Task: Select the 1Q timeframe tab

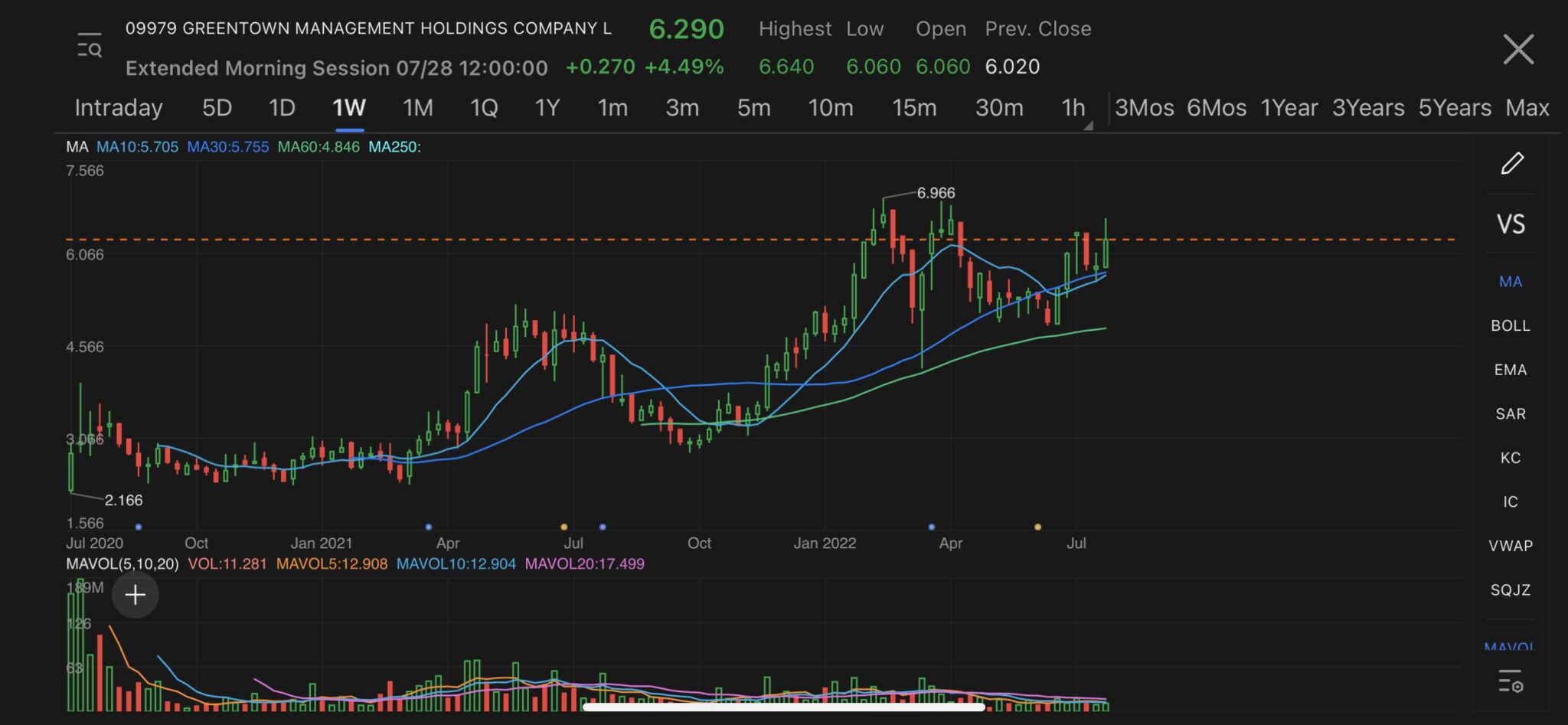Action: [x=484, y=108]
